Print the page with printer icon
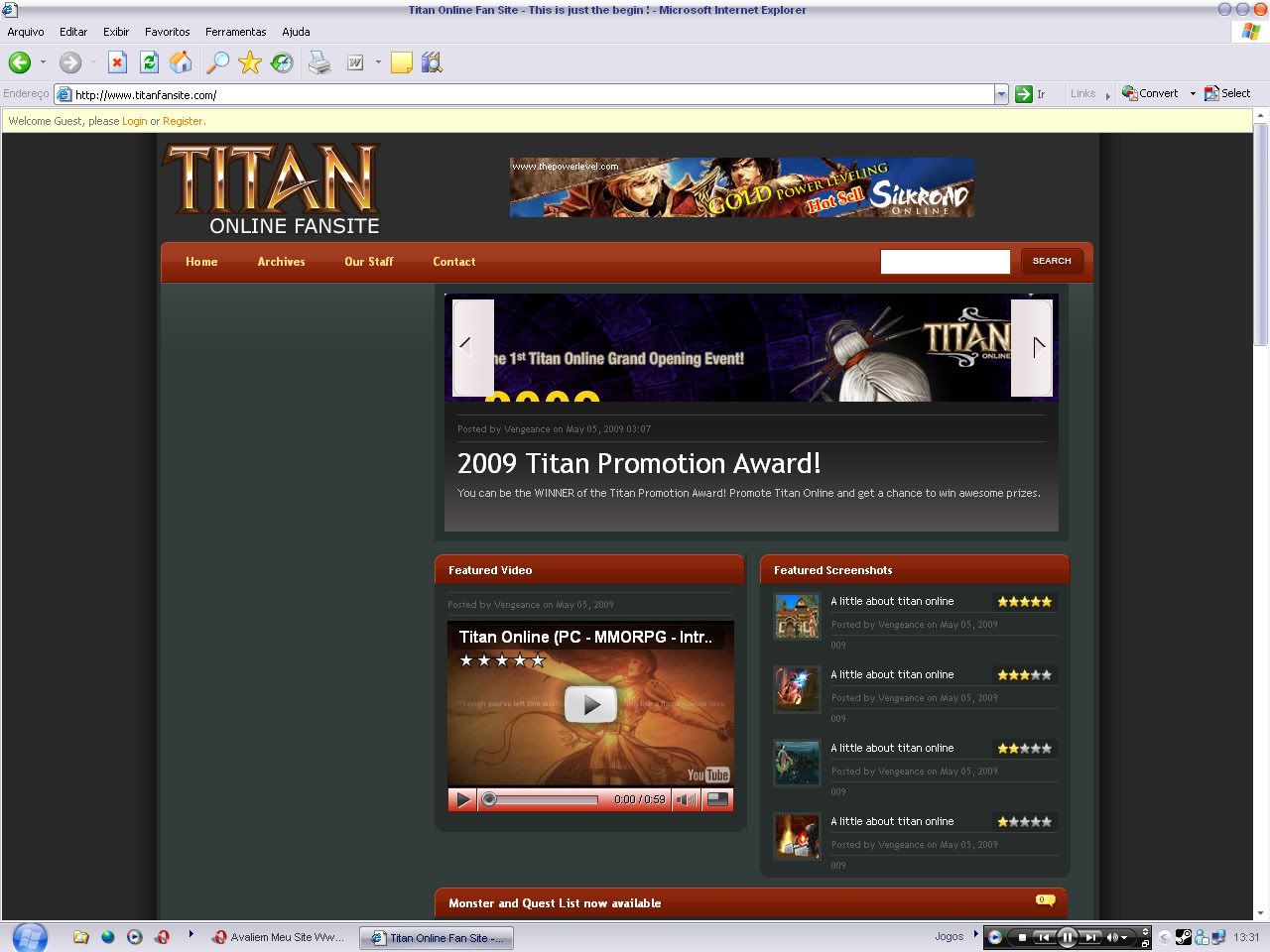Viewport: 1270px width, 952px height. point(319,62)
